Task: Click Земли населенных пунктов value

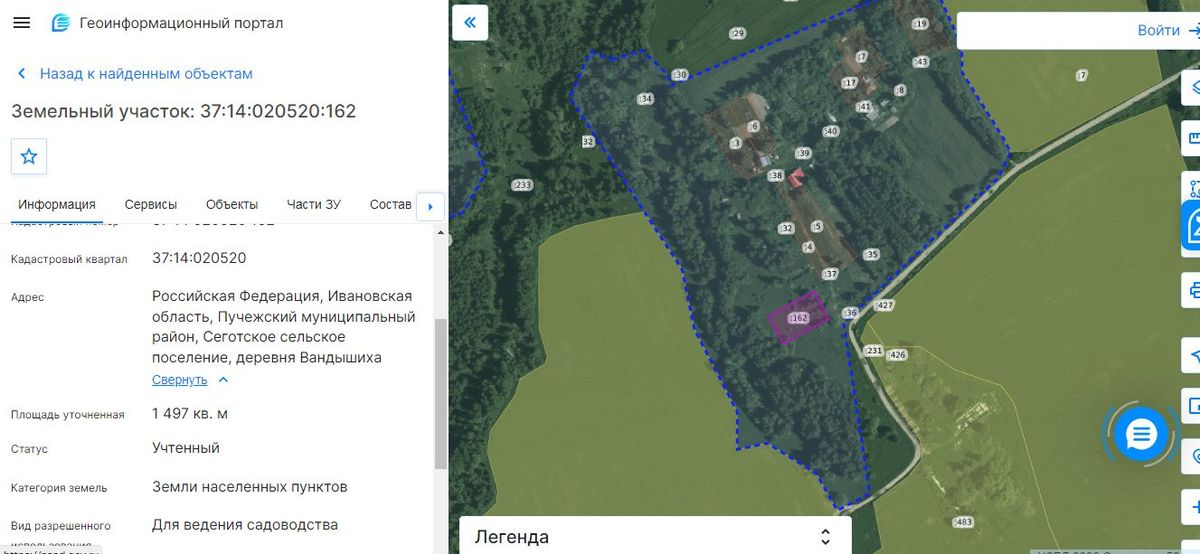Action: (250, 487)
